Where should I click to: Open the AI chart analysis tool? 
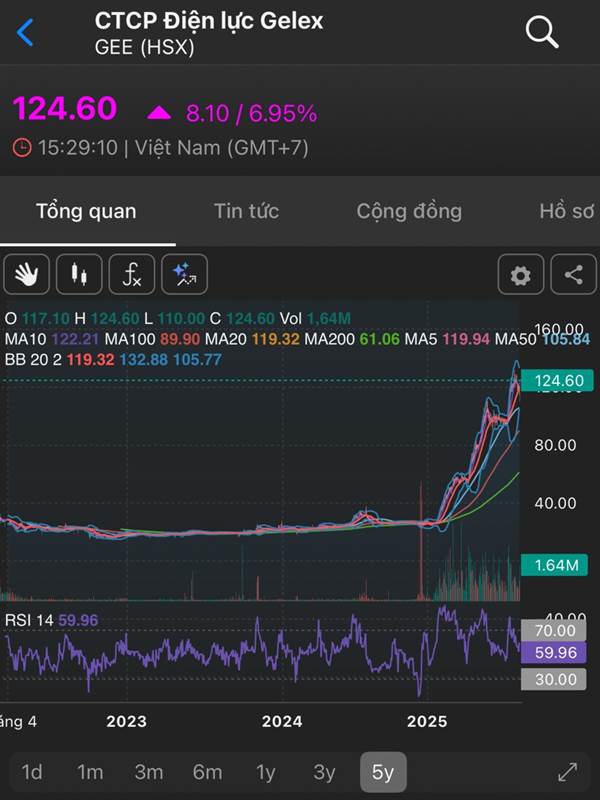pyautogui.click(x=184, y=274)
